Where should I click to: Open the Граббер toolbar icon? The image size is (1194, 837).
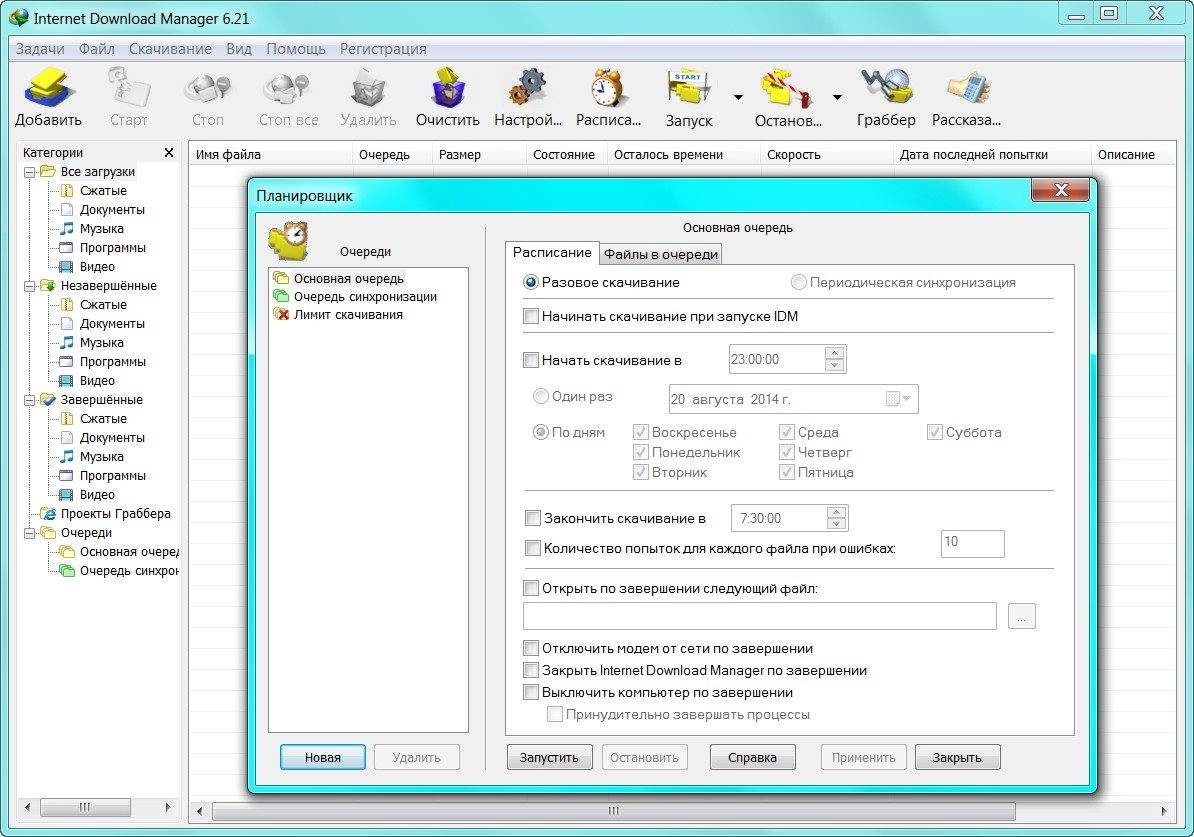[886, 97]
